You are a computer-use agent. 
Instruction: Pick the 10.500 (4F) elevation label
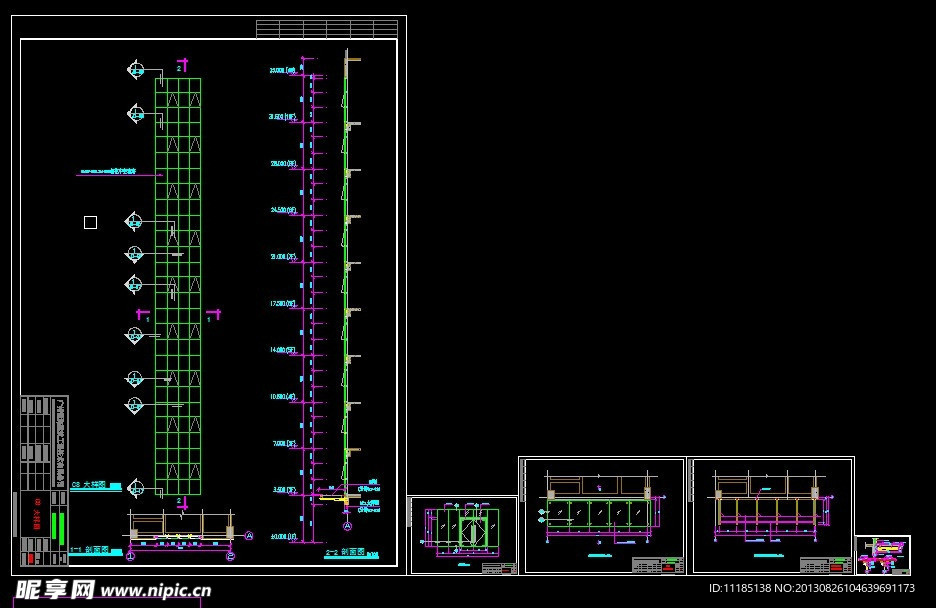pyautogui.click(x=283, y=396)
